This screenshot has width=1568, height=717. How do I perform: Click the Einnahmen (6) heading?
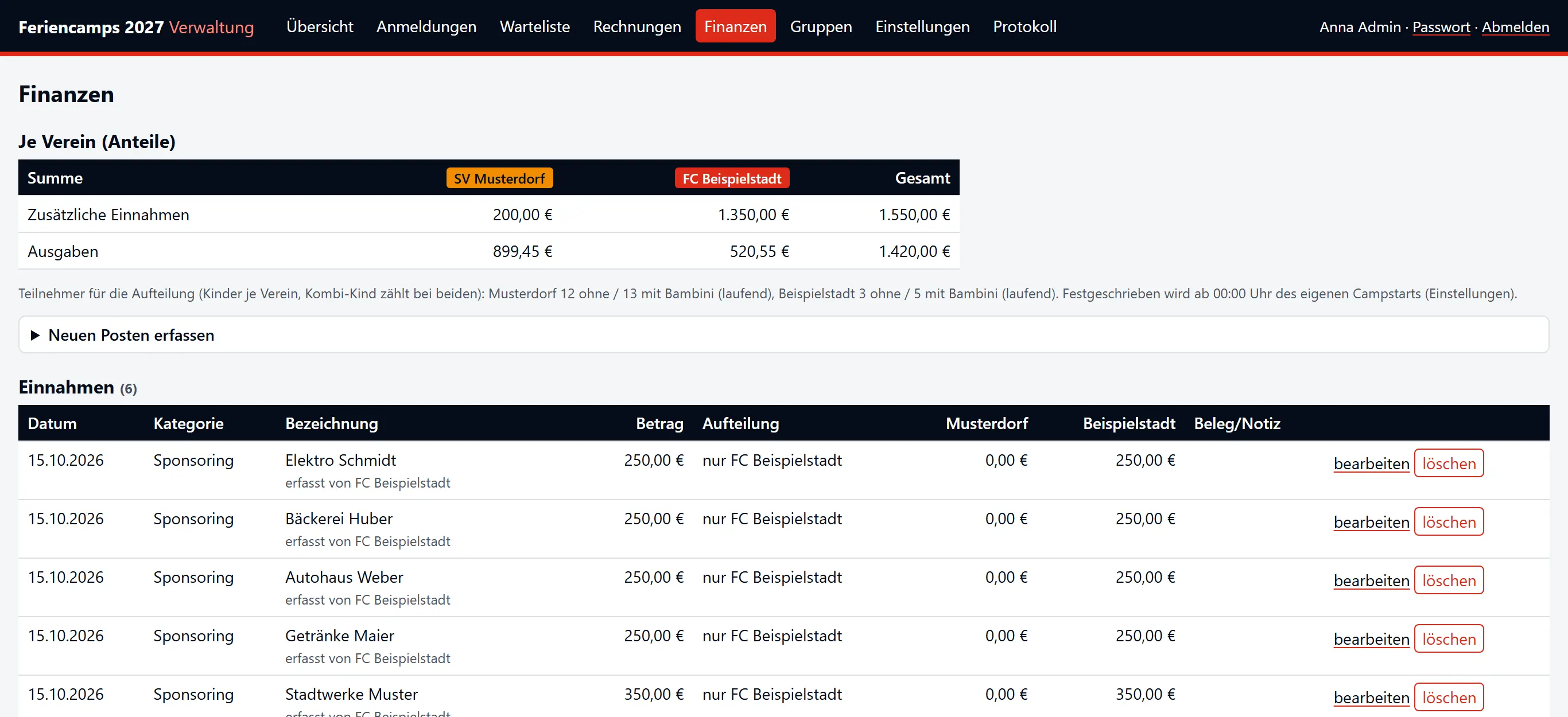tap(78, 387)
